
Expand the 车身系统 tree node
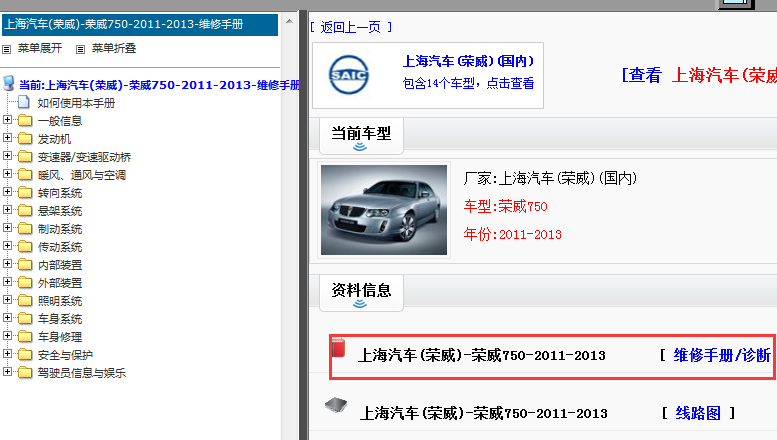7,318
